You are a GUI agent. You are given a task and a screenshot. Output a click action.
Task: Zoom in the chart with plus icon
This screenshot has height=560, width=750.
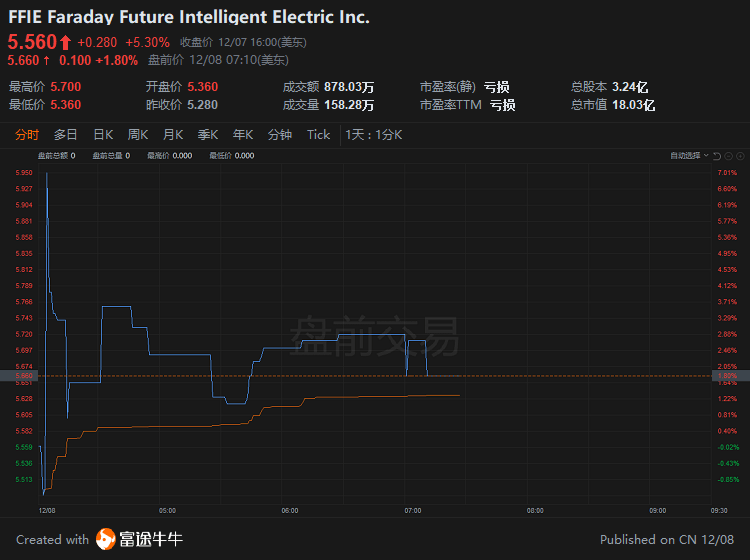(740, 156)
